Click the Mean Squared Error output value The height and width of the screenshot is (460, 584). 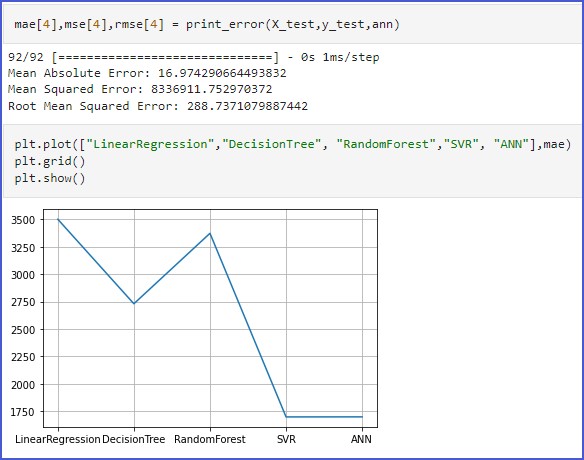coord(212,89)
